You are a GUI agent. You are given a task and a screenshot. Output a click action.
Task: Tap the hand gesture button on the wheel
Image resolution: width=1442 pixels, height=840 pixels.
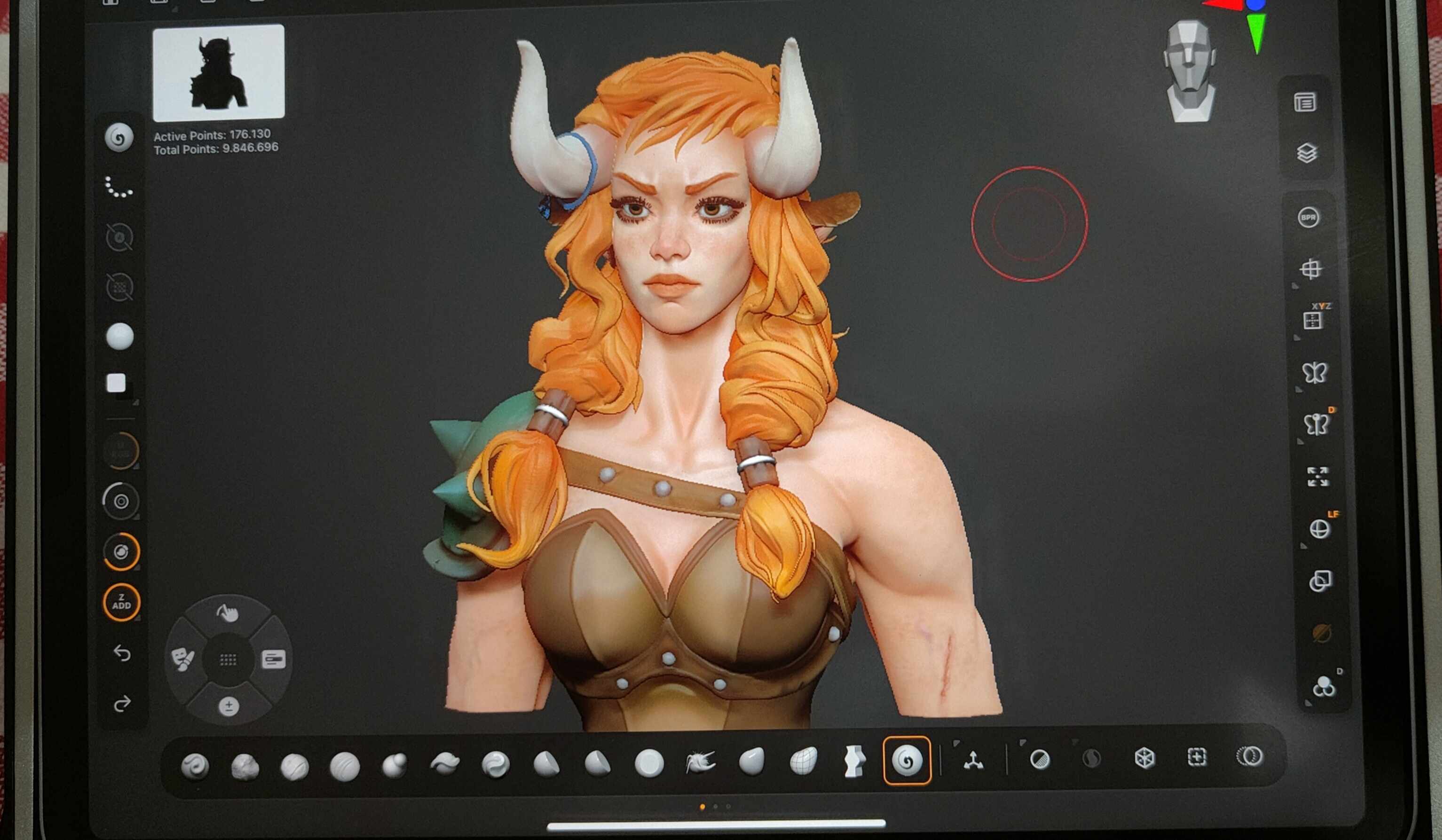click(228, 613)
